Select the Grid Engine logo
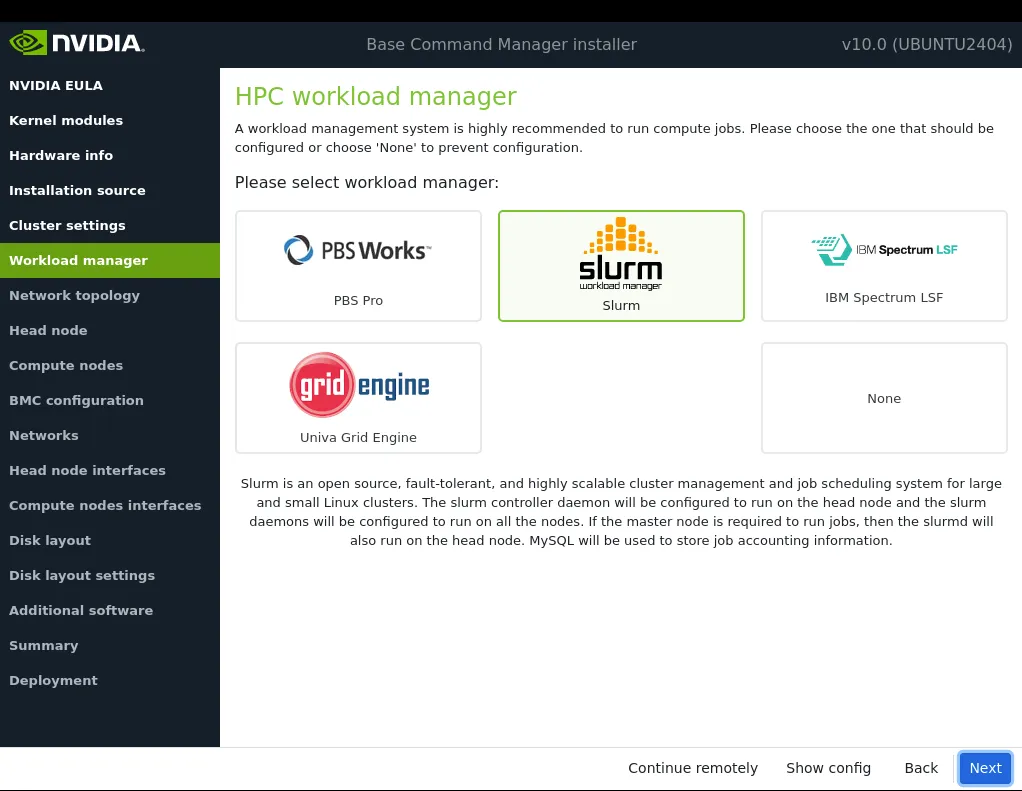 pyautogui.click(x=359, y=385)
